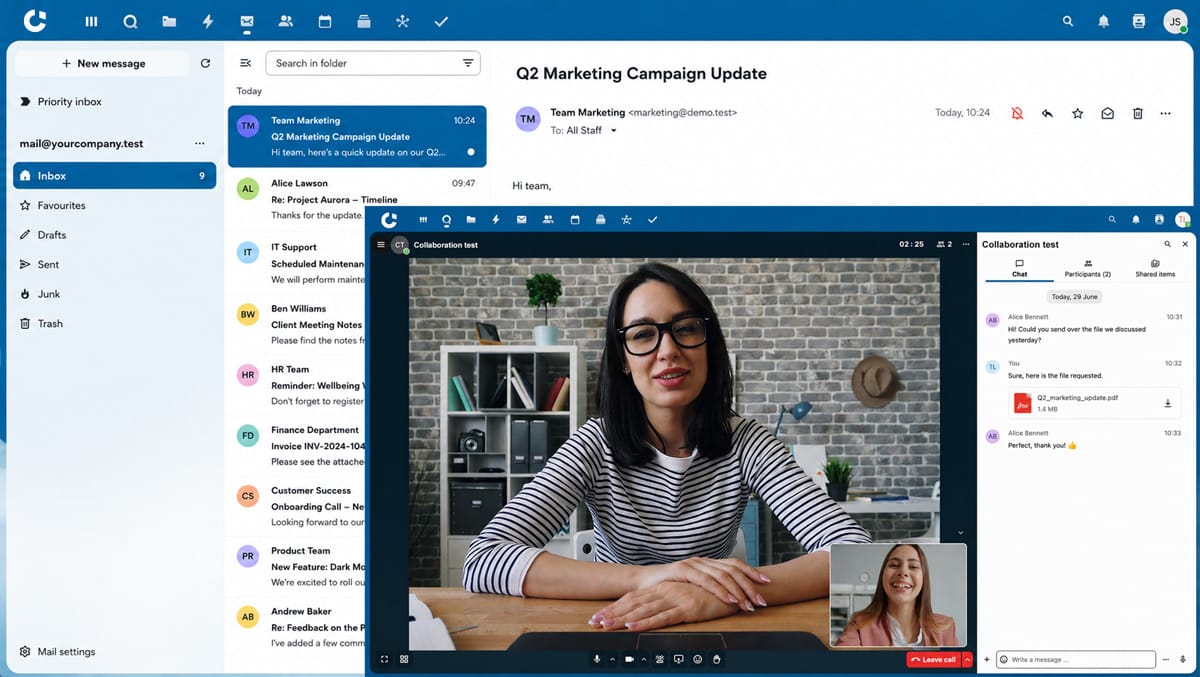Open Deck app in Mail window top bar
Screen dimensions: 1200x677
click(x=364, y=21)
